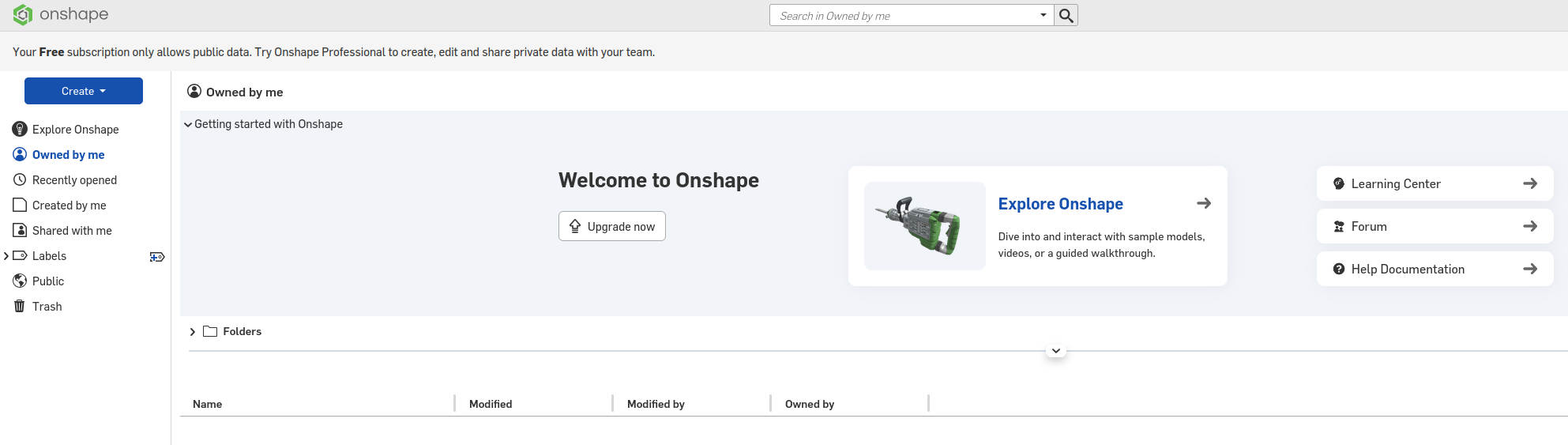Open the Create dropdown button
This screenshot has height=445, width=1568.
click(x=84, y=91)
